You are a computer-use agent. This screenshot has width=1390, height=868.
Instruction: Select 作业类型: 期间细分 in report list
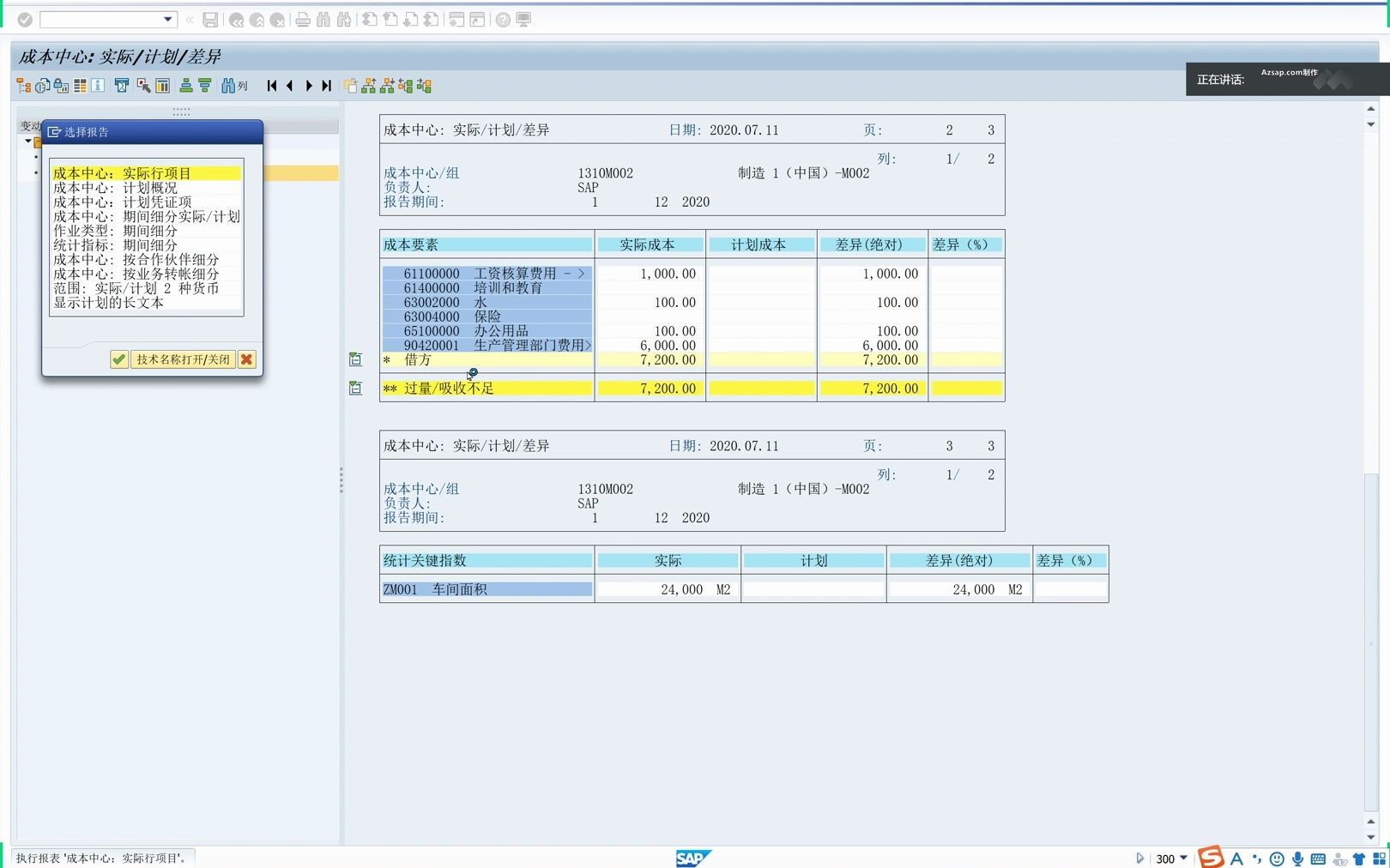tap(146, 231)
